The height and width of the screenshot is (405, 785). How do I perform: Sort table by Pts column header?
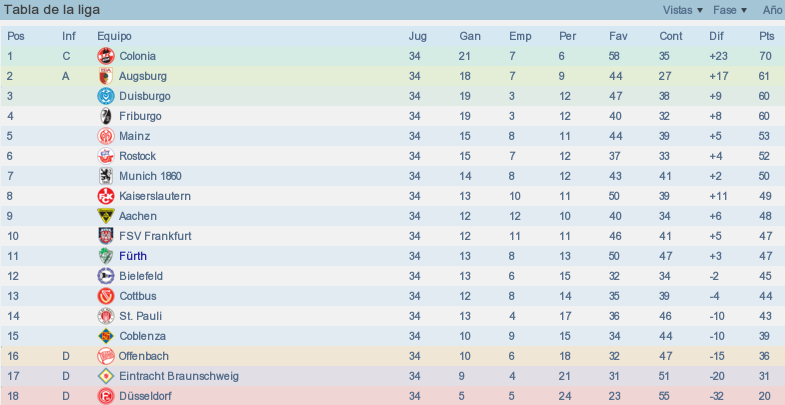click(x=766, y=36)
